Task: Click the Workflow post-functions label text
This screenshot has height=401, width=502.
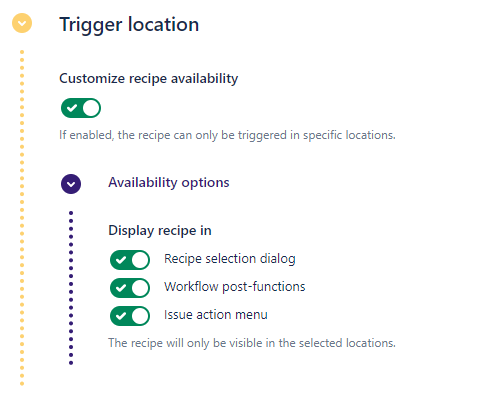Action: (235, 287)
